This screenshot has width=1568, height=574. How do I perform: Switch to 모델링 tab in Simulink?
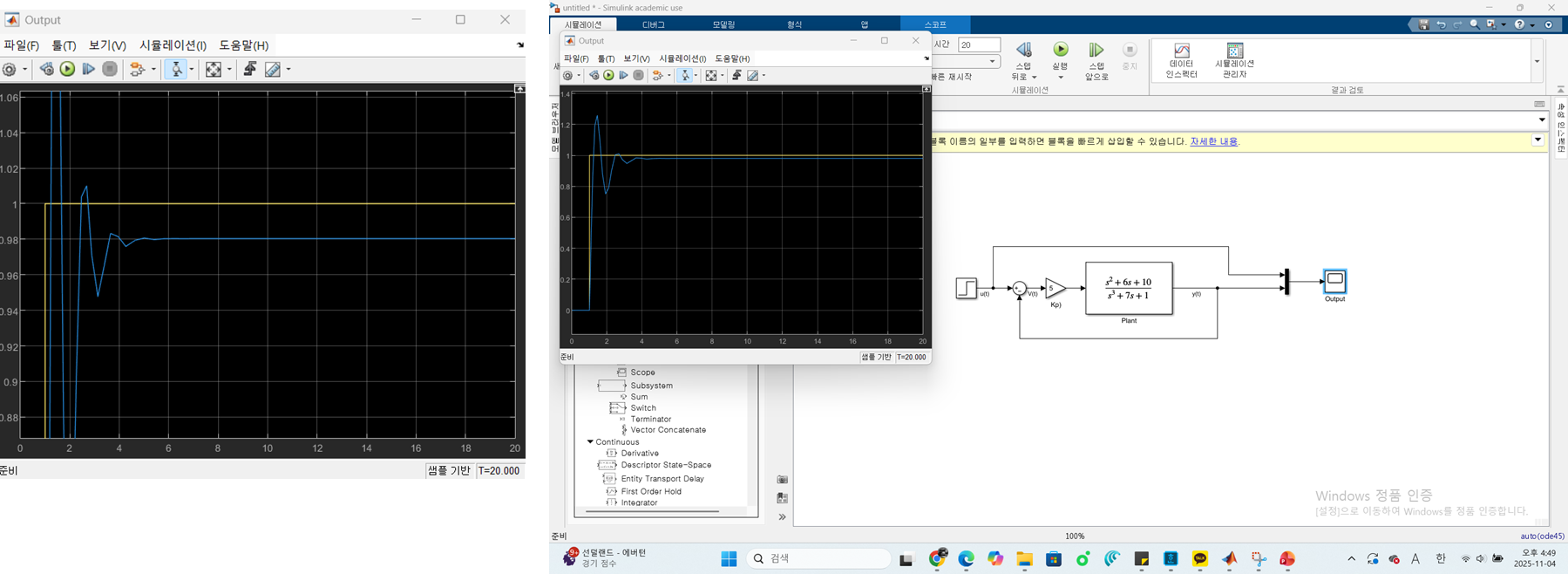[723, 25]
